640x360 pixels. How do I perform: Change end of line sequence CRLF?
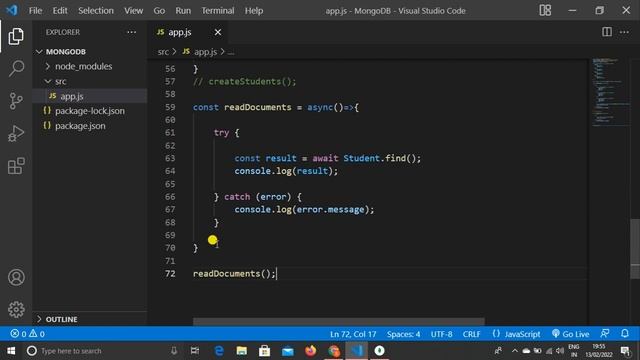(471, 334)
